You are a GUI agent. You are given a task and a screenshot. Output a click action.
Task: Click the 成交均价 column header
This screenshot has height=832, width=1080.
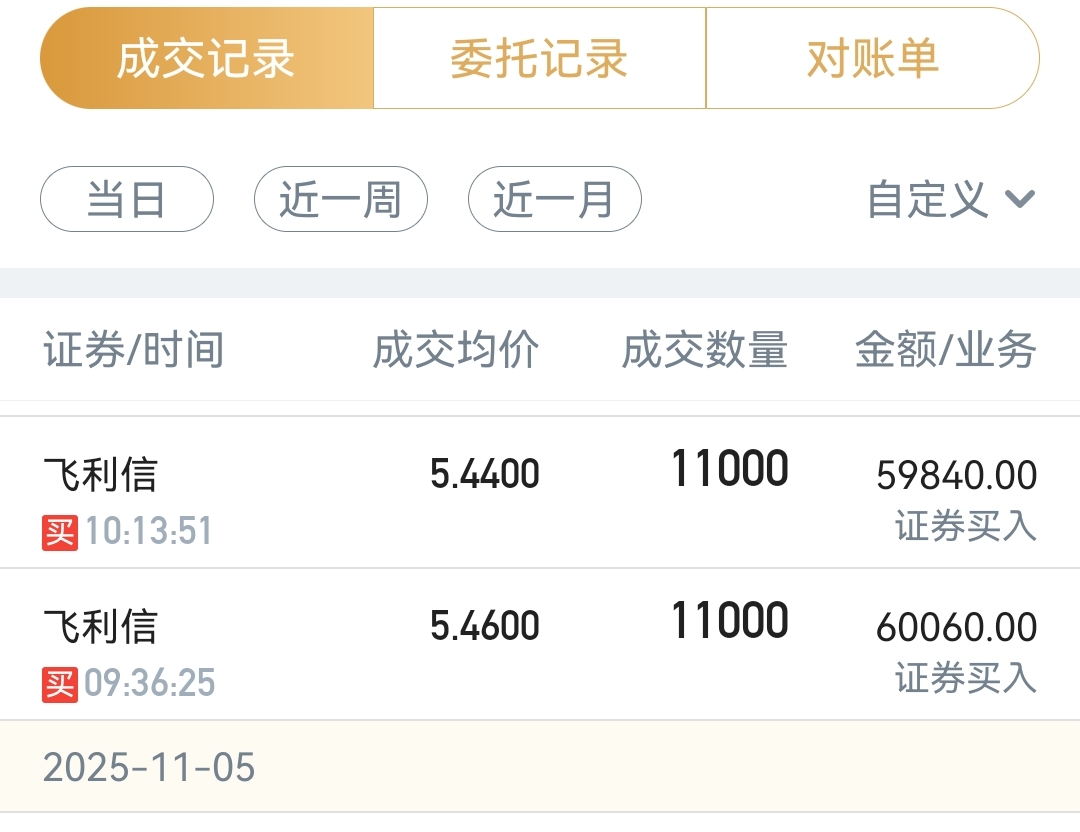click(x=456, y=351)
